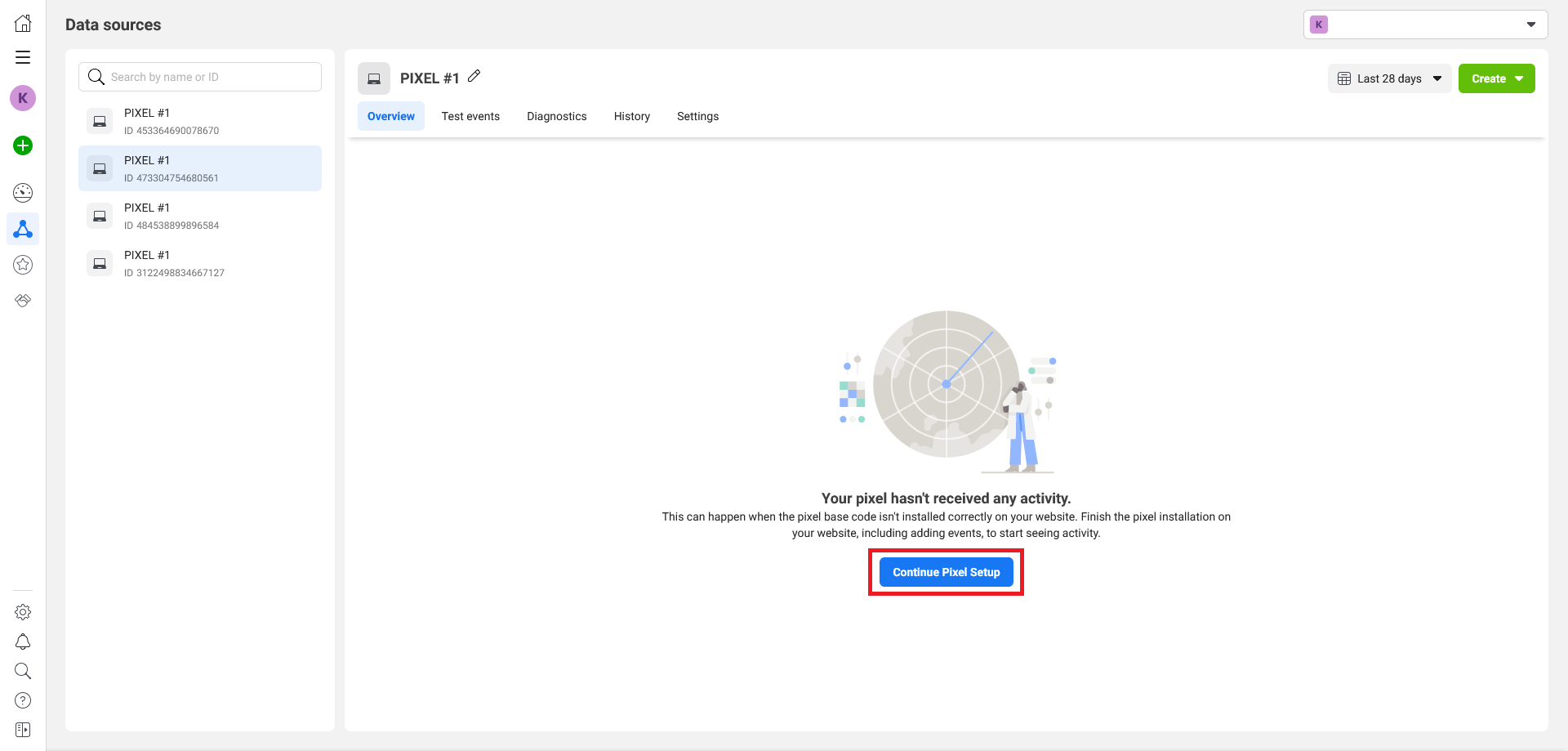
Task: Click the Home icon in left sidebar
Action: click(x=23, y=24)
